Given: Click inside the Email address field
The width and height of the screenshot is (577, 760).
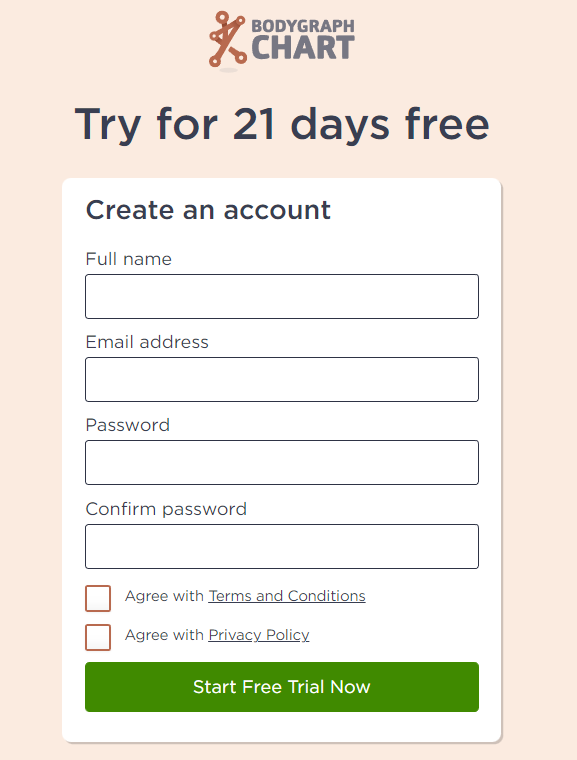Looking at the screenshot, I should pyautogui.click(x=282, y=380).
